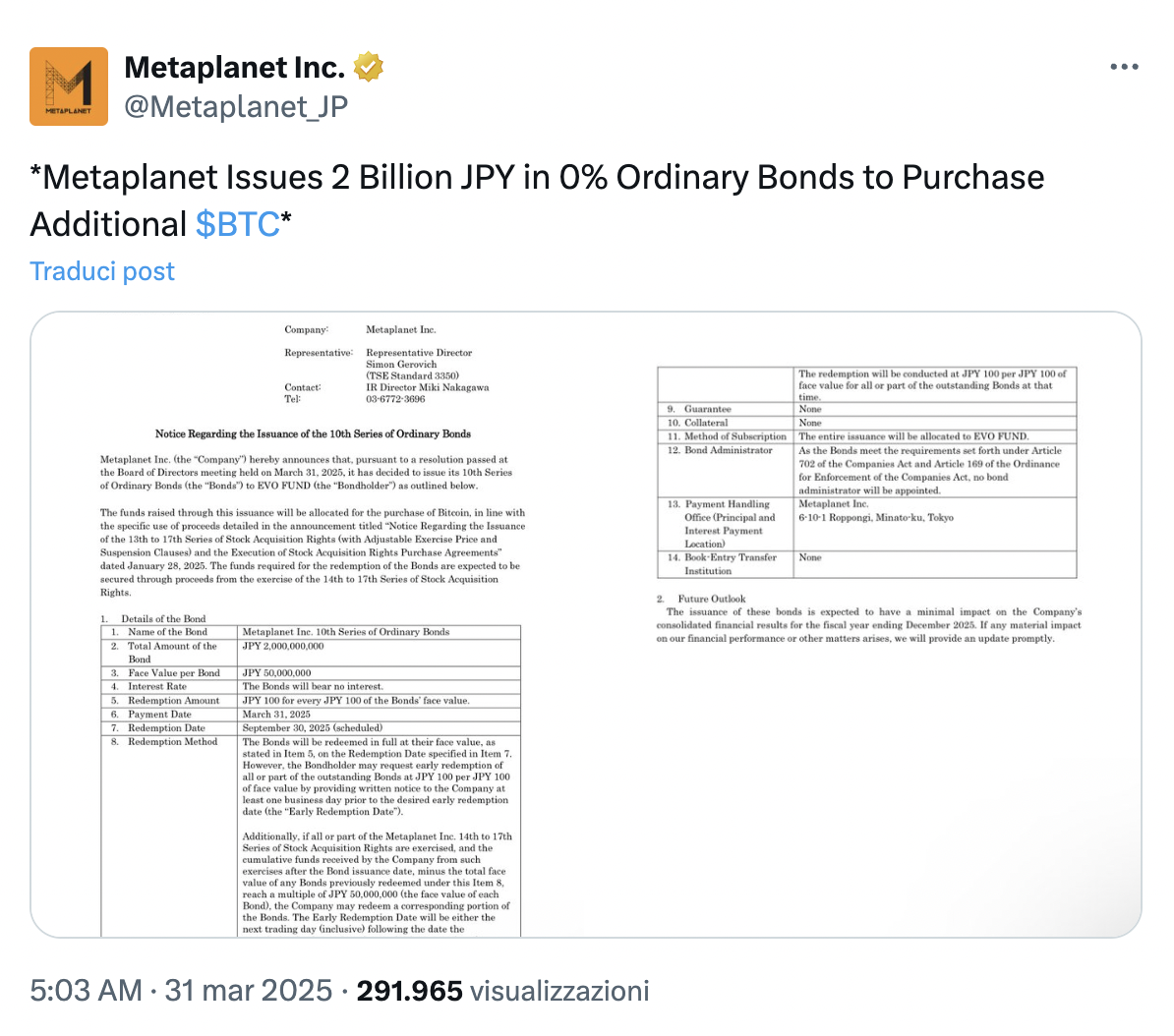Screen dimensions: 1174x1036
Task: Open the three-dot more options menu
Action: [1124, 67]
